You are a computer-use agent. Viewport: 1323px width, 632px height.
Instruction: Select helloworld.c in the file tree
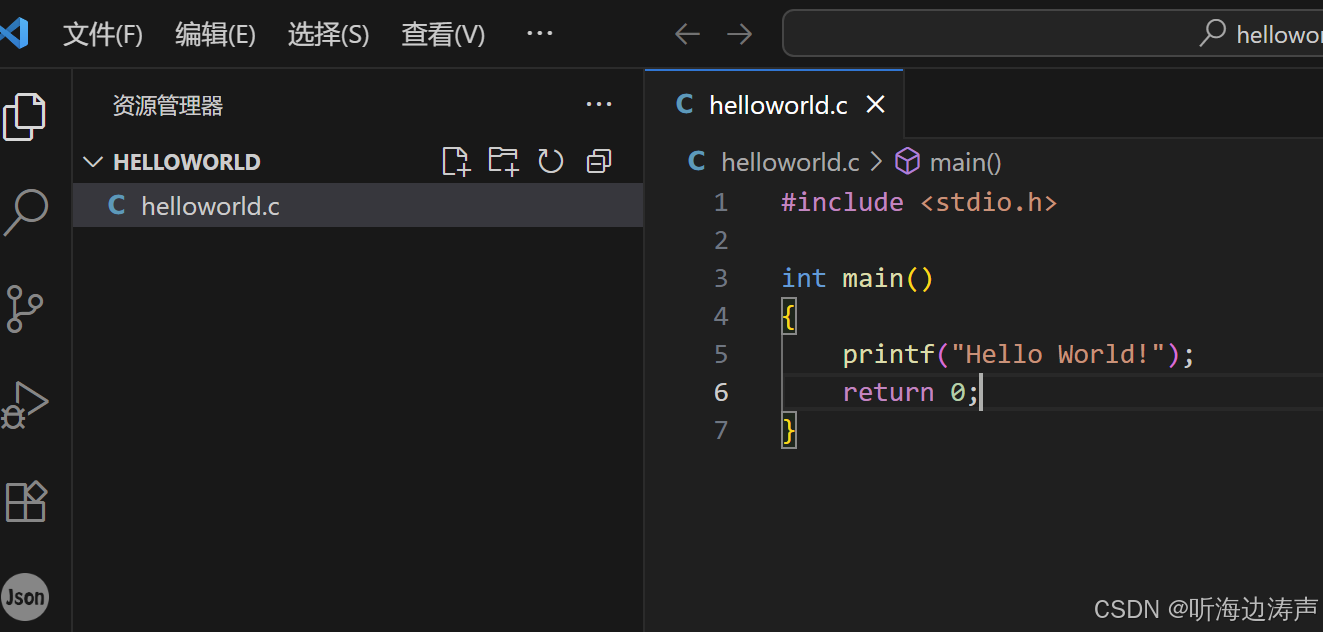[358, 206]
